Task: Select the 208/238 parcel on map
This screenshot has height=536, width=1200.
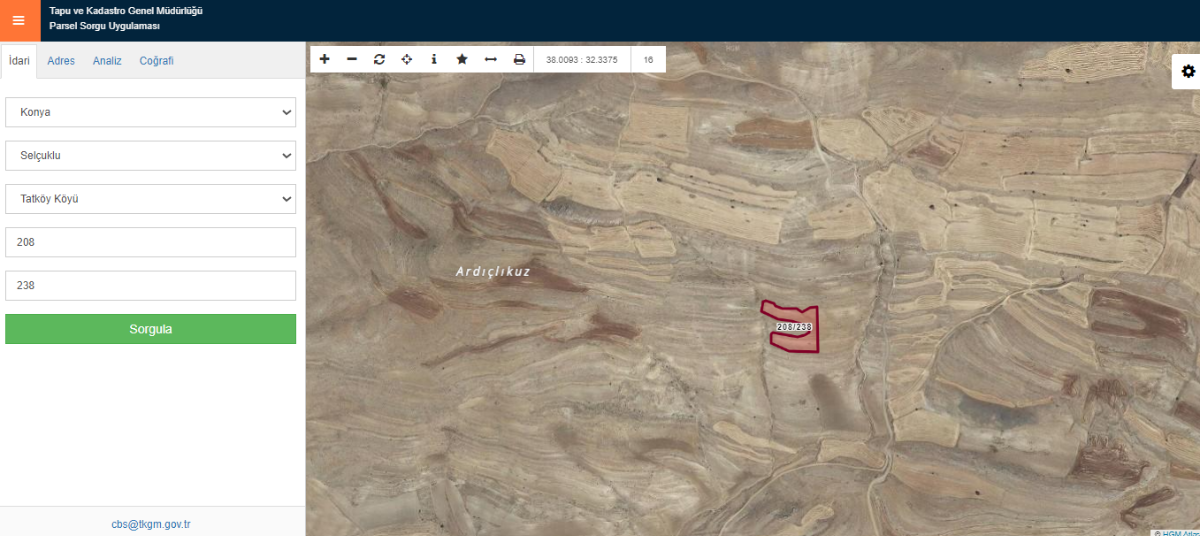Action: pos(792,328)
